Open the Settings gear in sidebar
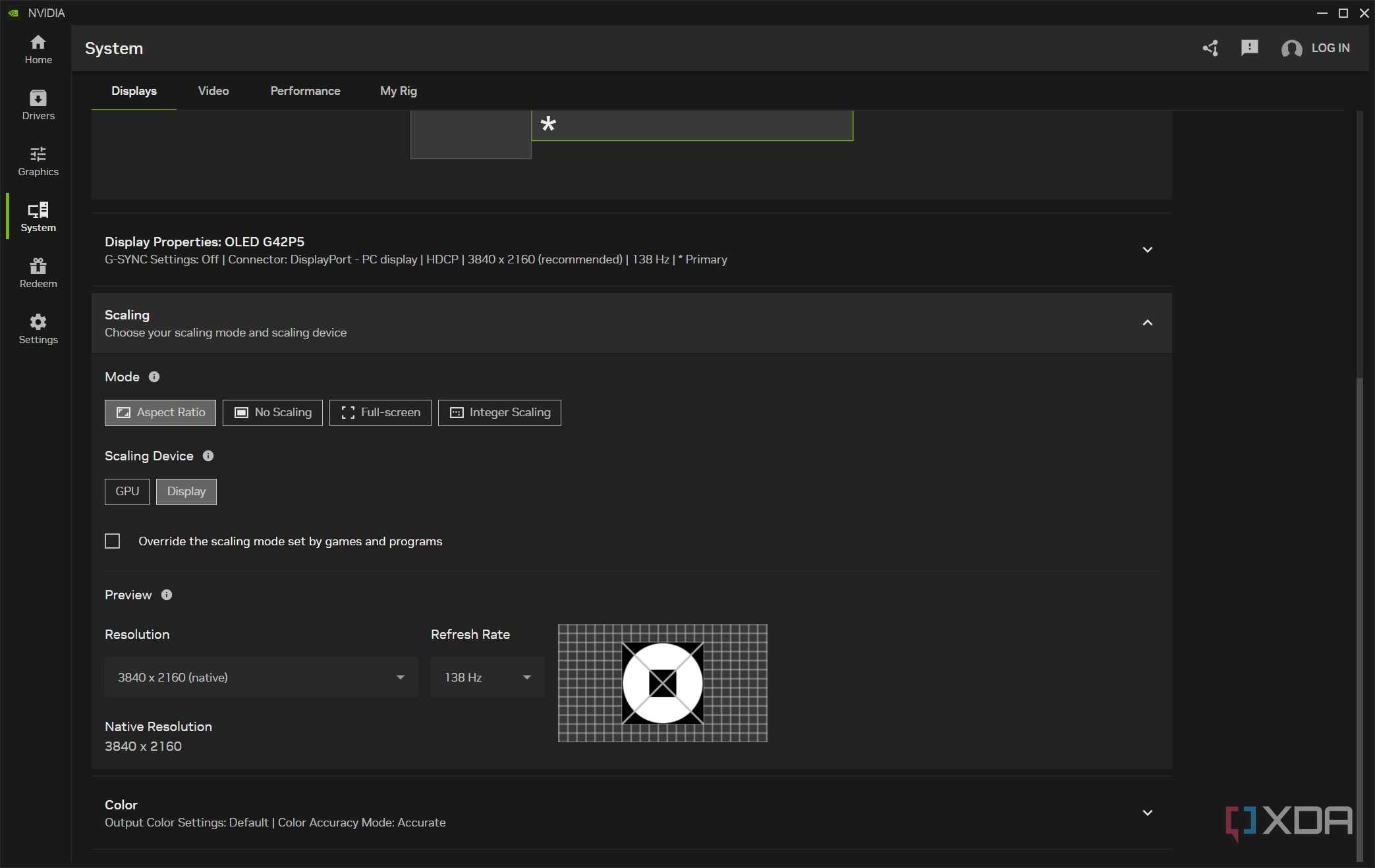This screenshot has width=1375, height=868. 38,329
